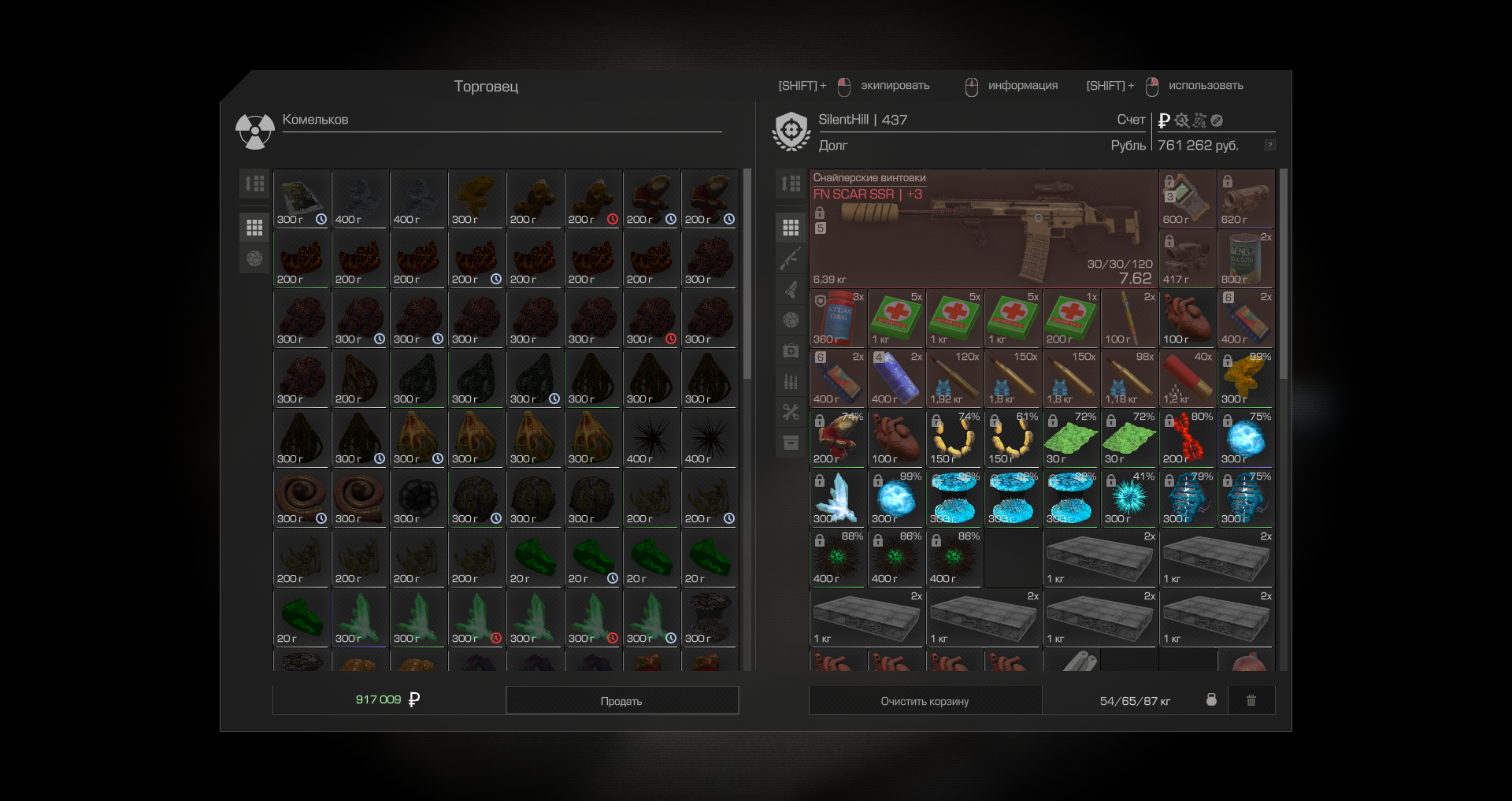Click the Долг faction emblem icon

(791, 131)
